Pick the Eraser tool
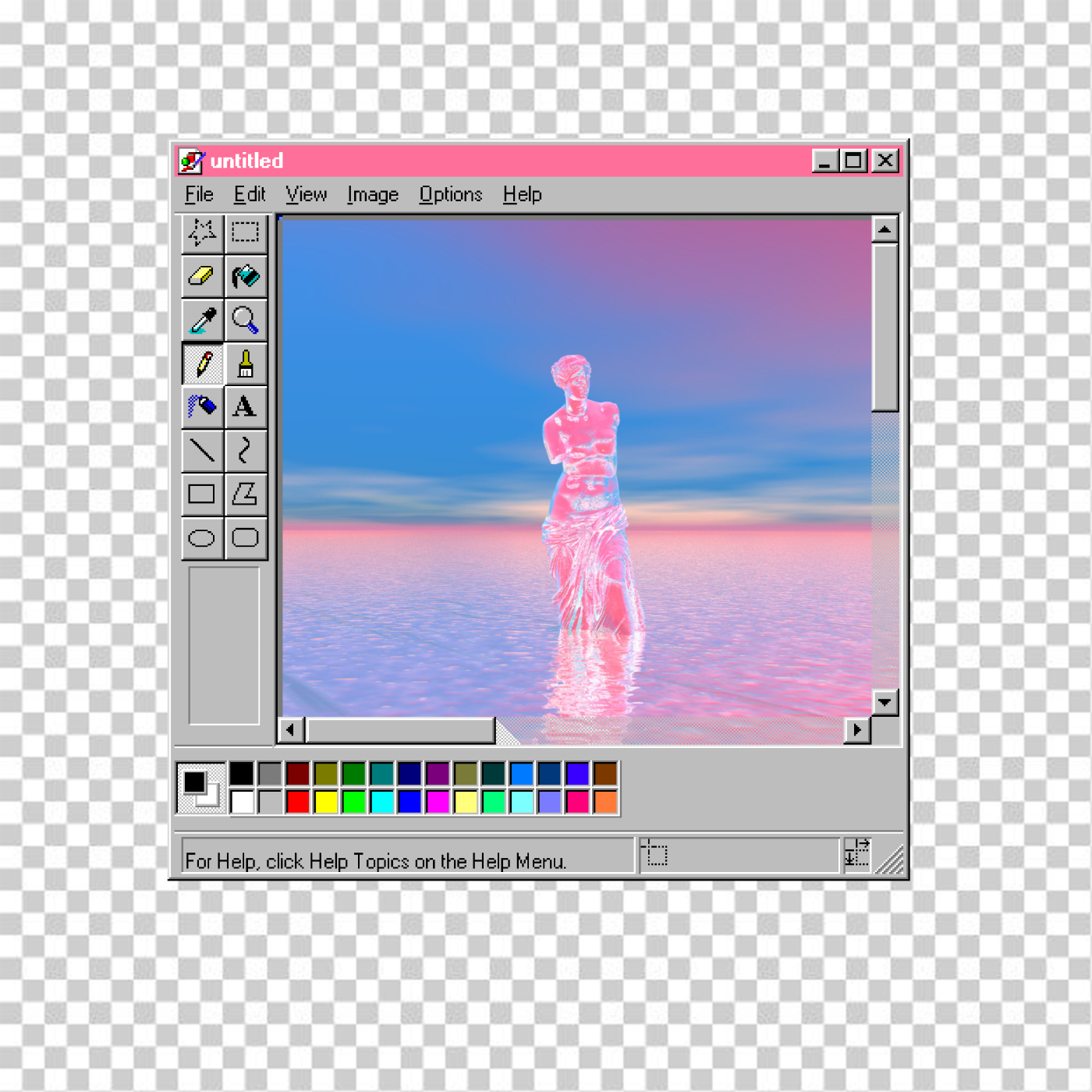 203,276
